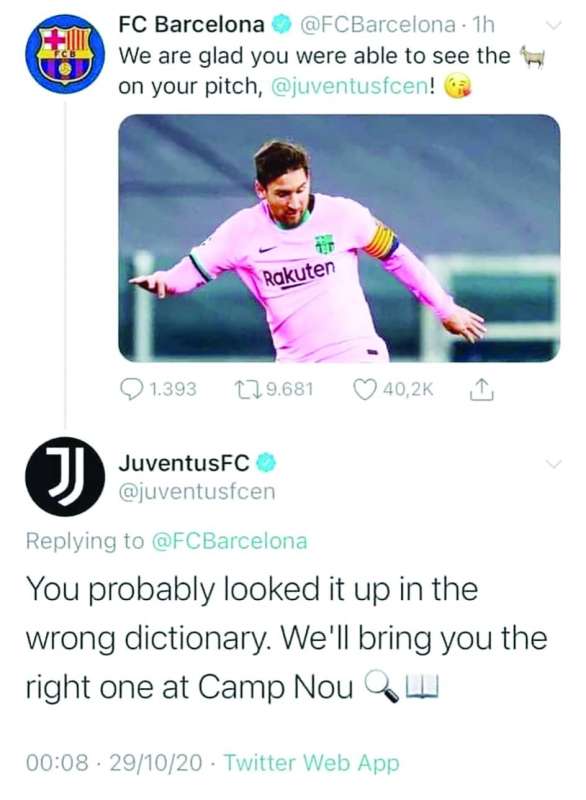
Task: Expand JuventusFC tweet options chevron
Action: [553, 463]
